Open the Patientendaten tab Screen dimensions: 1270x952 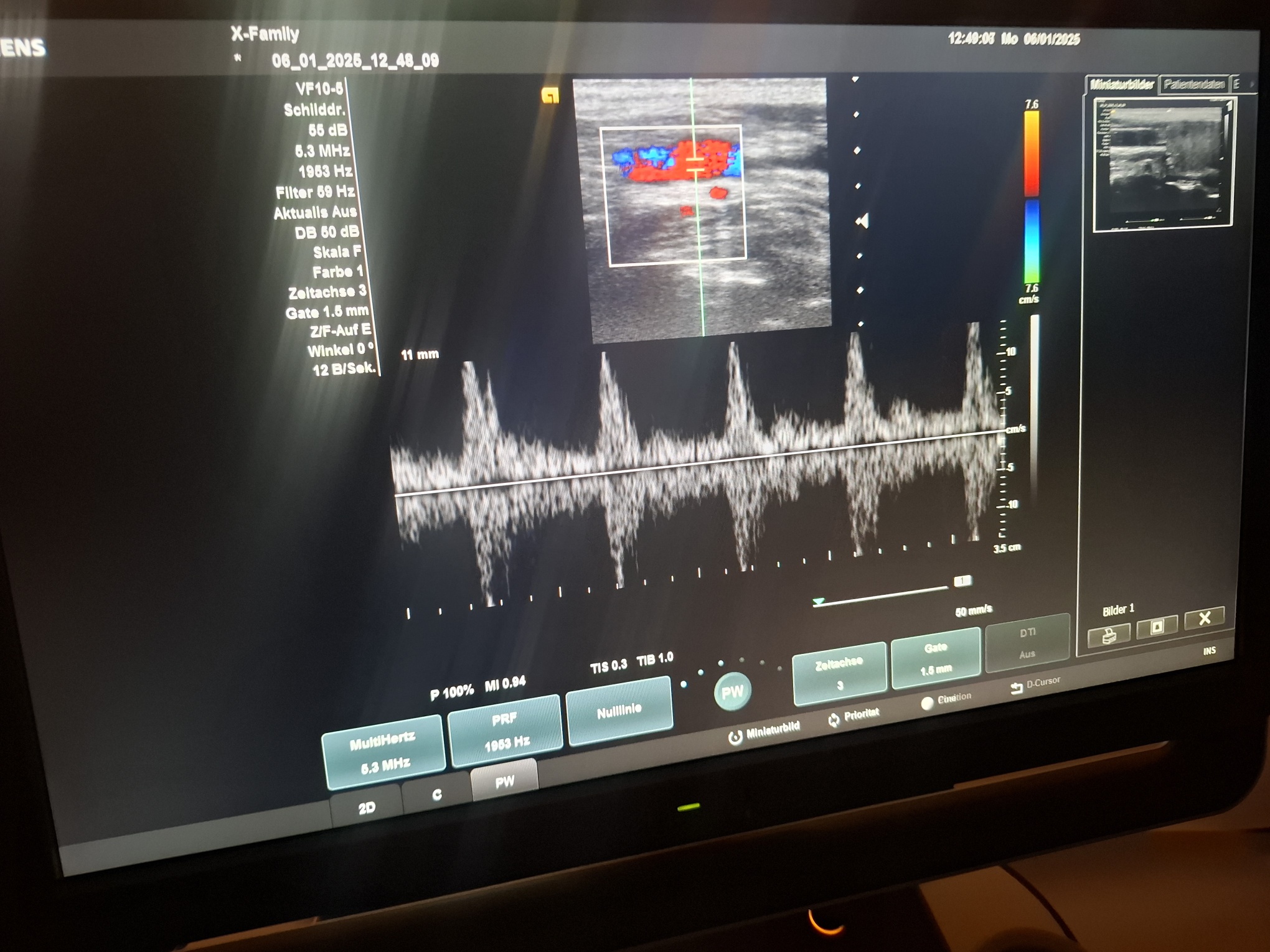(x=1193, y=85)
